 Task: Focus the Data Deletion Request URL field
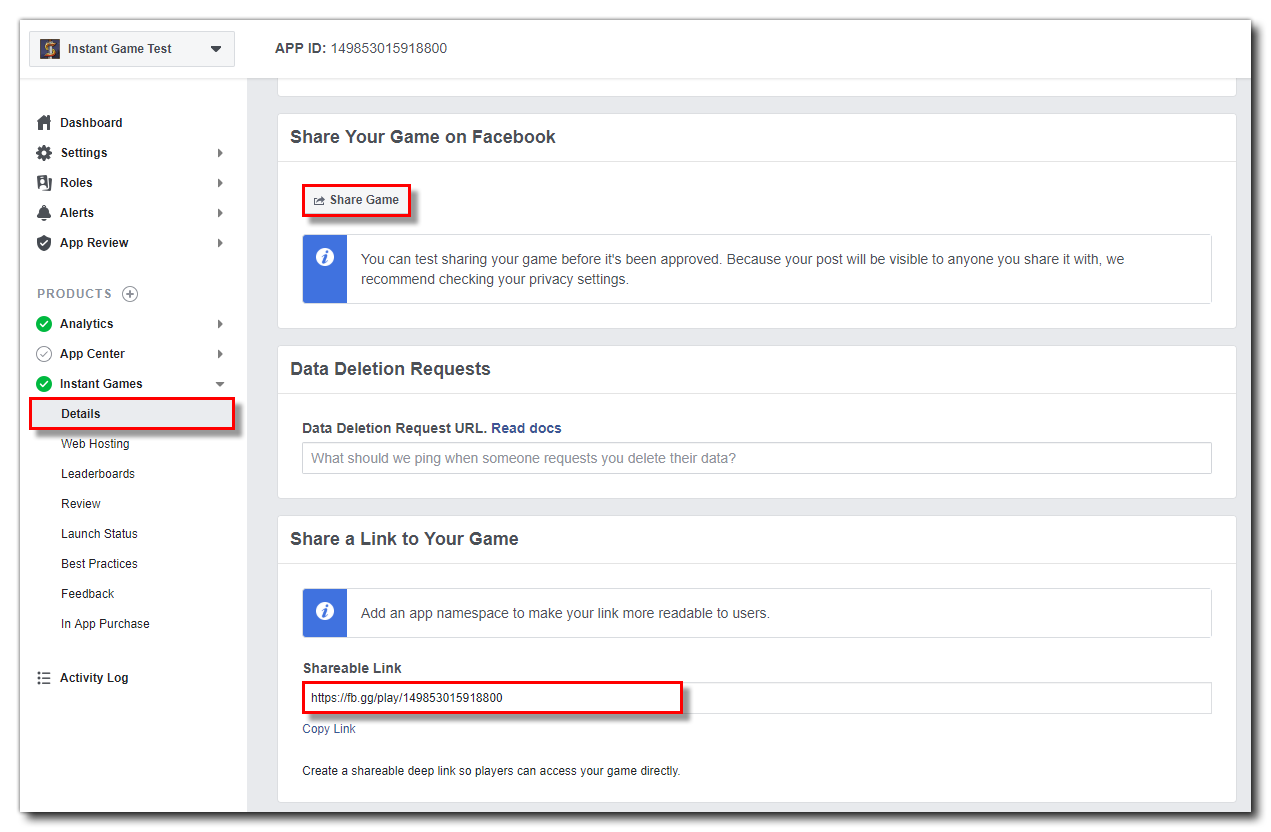[x=757, y=458]
